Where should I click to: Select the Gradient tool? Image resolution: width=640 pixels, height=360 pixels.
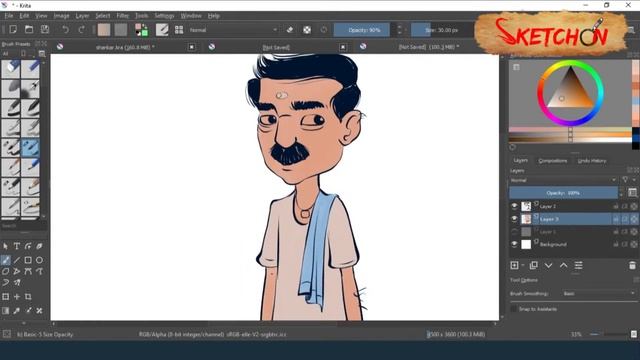(5, 311)
